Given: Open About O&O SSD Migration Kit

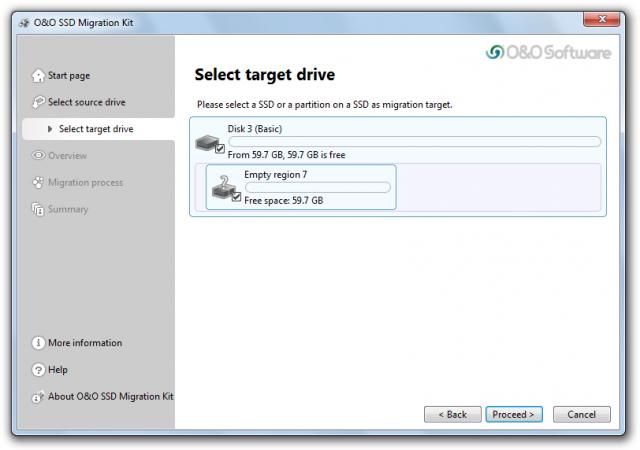Looking at the screenshot, I should point(111,397).
